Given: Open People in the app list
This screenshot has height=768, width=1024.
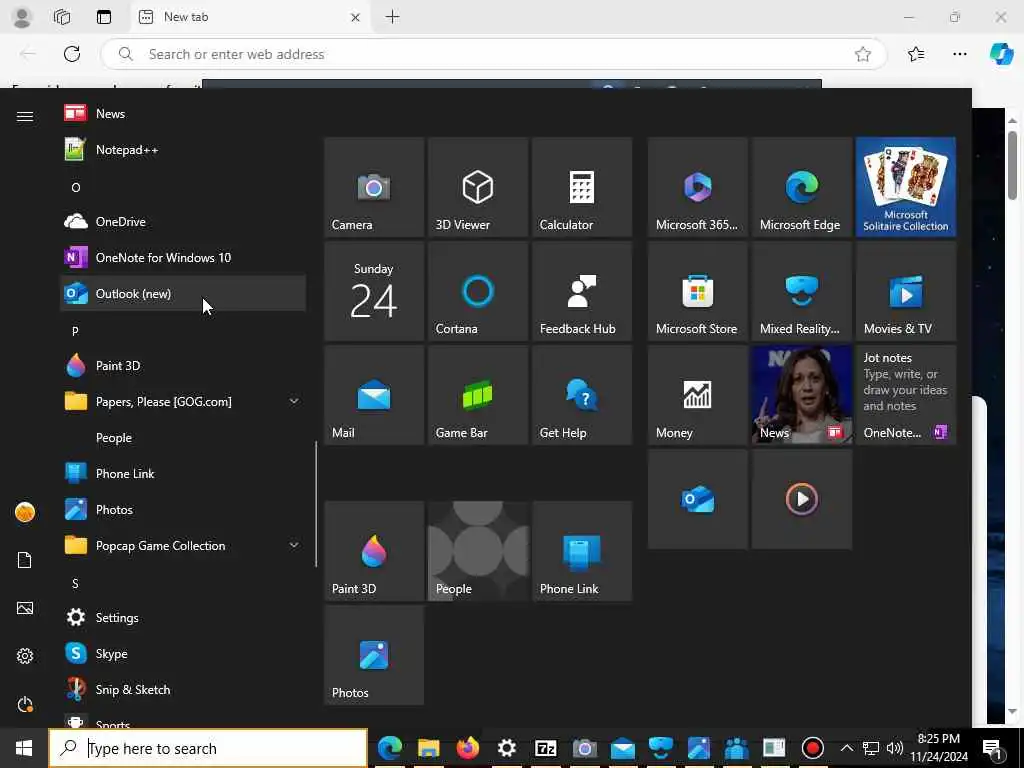Looking at the screenshot, I should pos(183,438).
